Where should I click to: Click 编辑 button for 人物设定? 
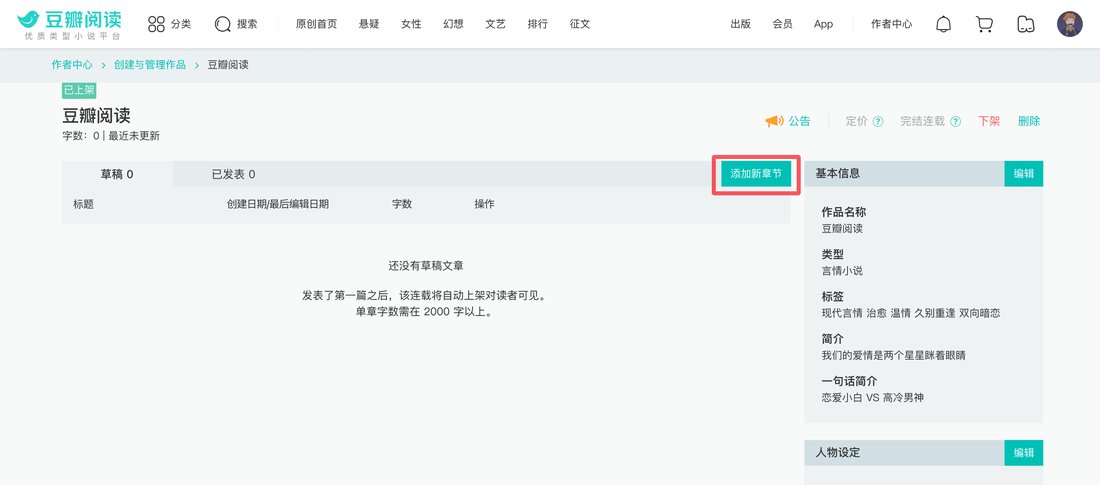point(1024,453)
